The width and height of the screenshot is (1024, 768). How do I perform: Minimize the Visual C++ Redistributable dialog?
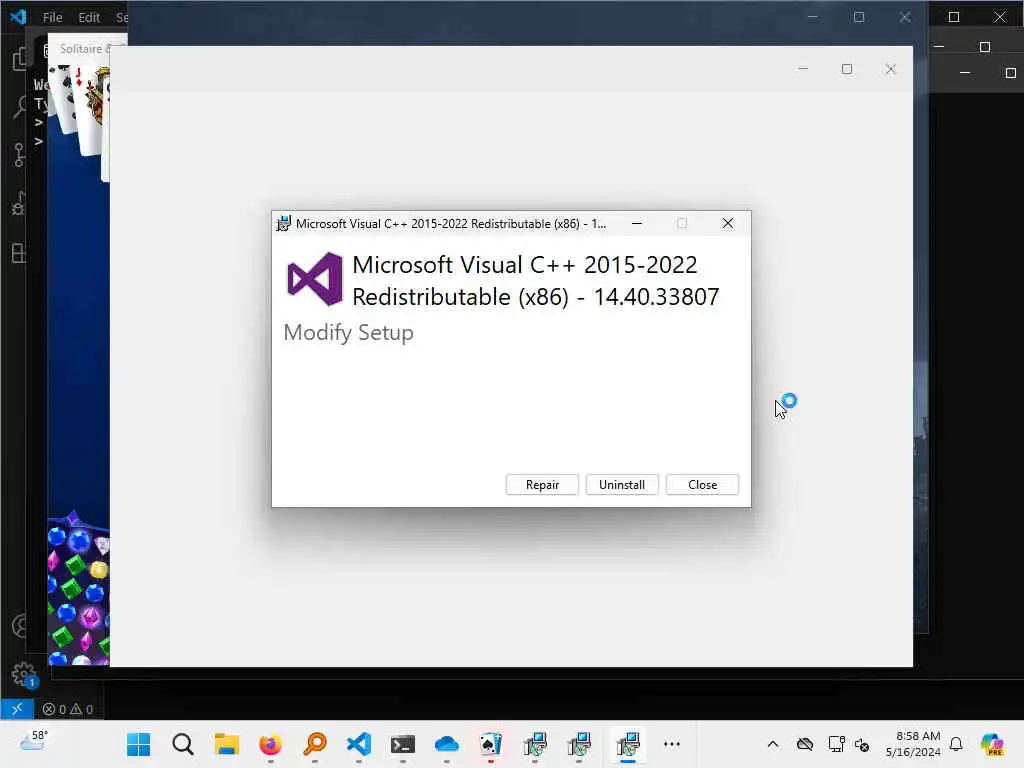[637, 223]
